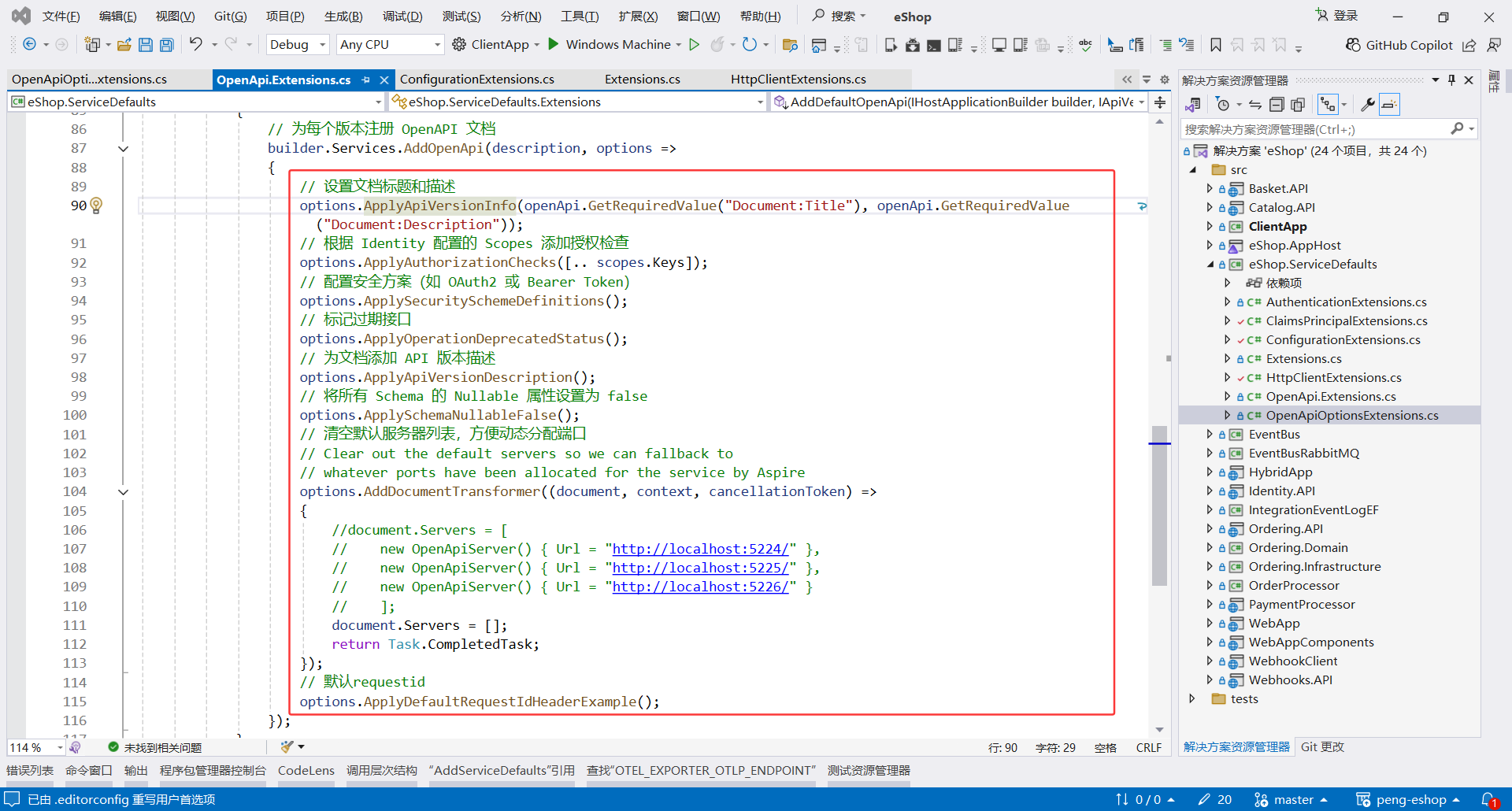Open the Any CPU platform dropdown
Image resolution: width=1512 pixels, height=811 pixels.
click(390, 45)
